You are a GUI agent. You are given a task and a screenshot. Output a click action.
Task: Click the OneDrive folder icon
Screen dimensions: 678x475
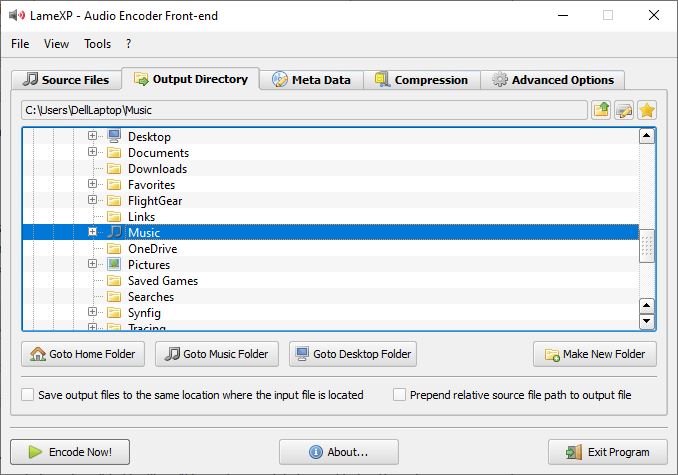tap(114, 248)
